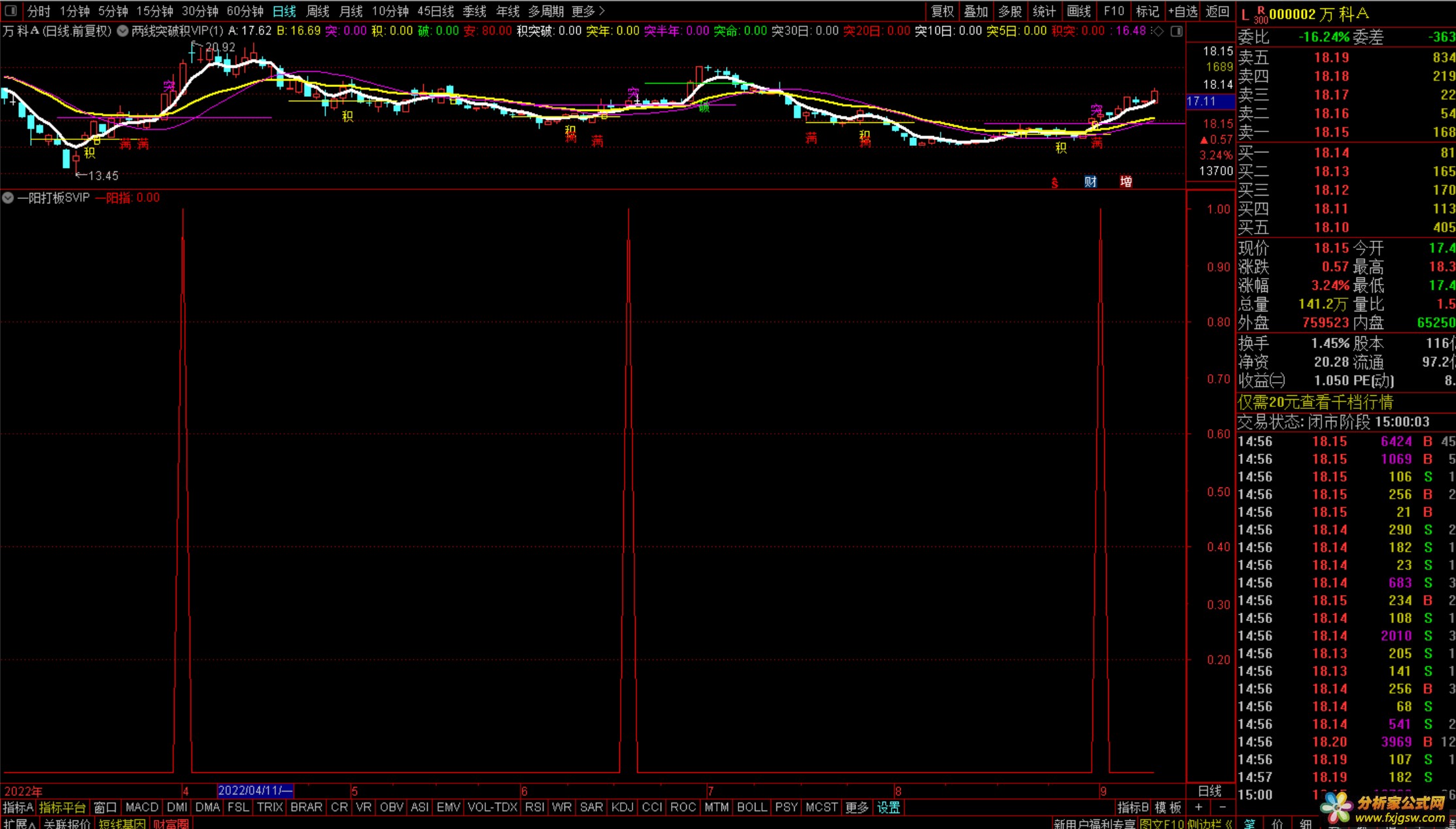The height and width of the screenshot is (829, 1456).
Task: Apply the BRAR indicator
Action: (x=306, y=807)
